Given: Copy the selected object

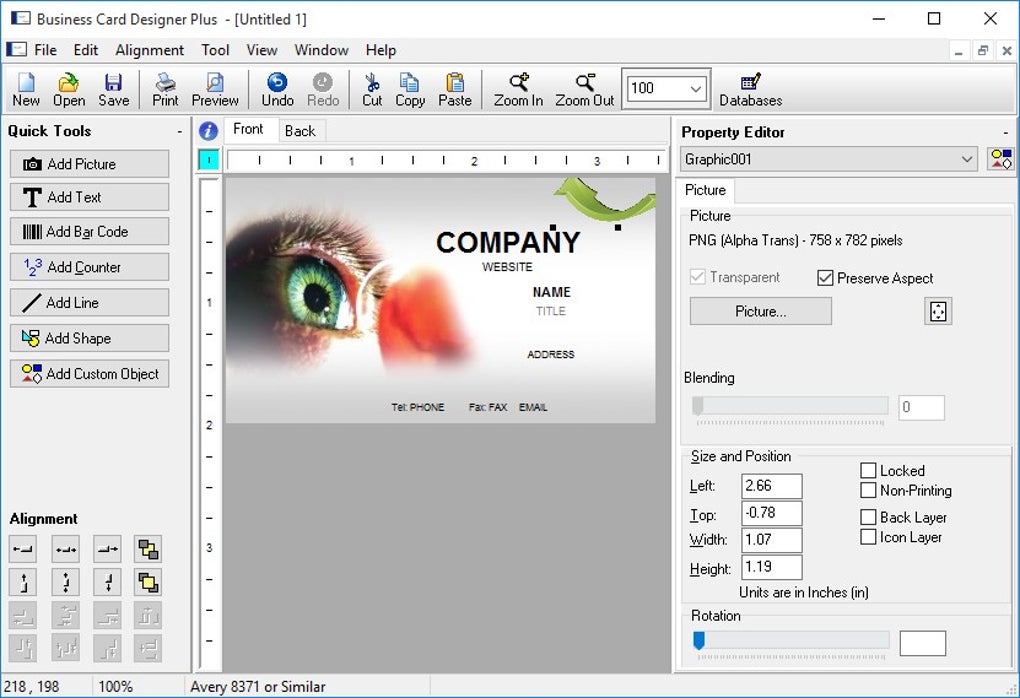Looking at the screenshot, I should point(410,90).
